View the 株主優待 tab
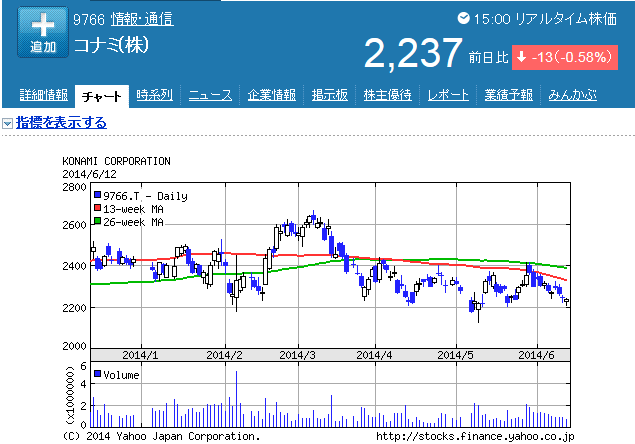635x444 pixels. (x=388, y=95)
